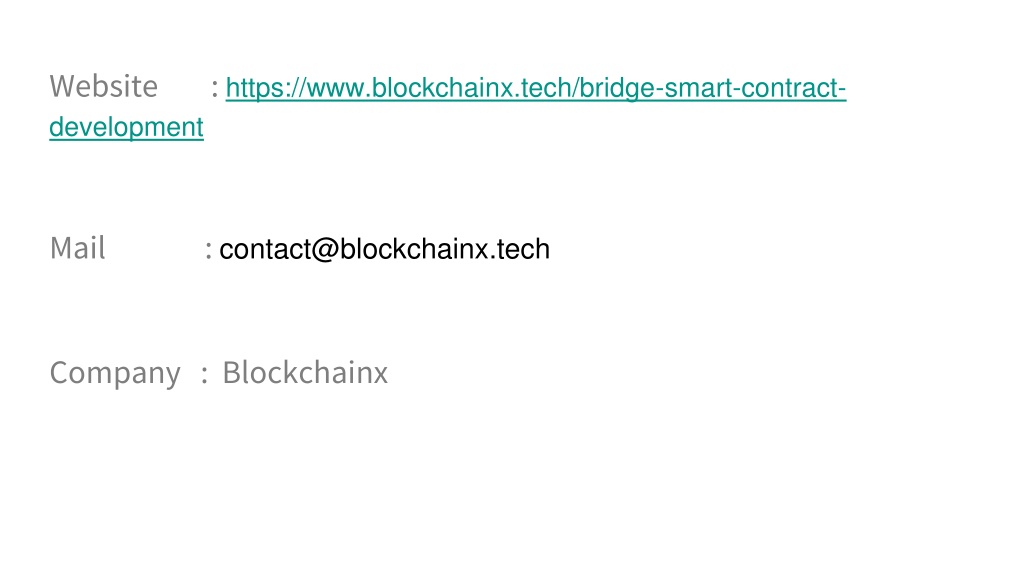Click the "Blockchainx" company name
The height and width of the screenshot is (576, 1024).
pyautogui.click(x=305, y=373)
